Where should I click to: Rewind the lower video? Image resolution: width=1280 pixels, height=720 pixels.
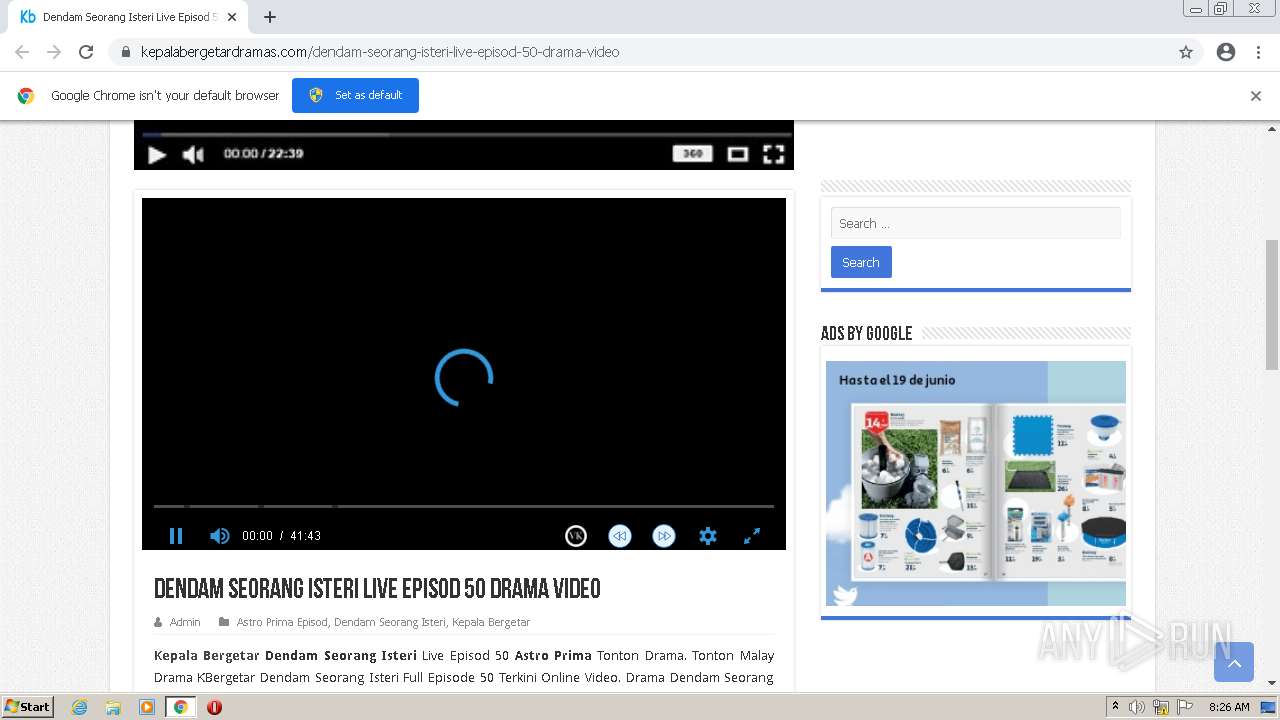[620, 536]
